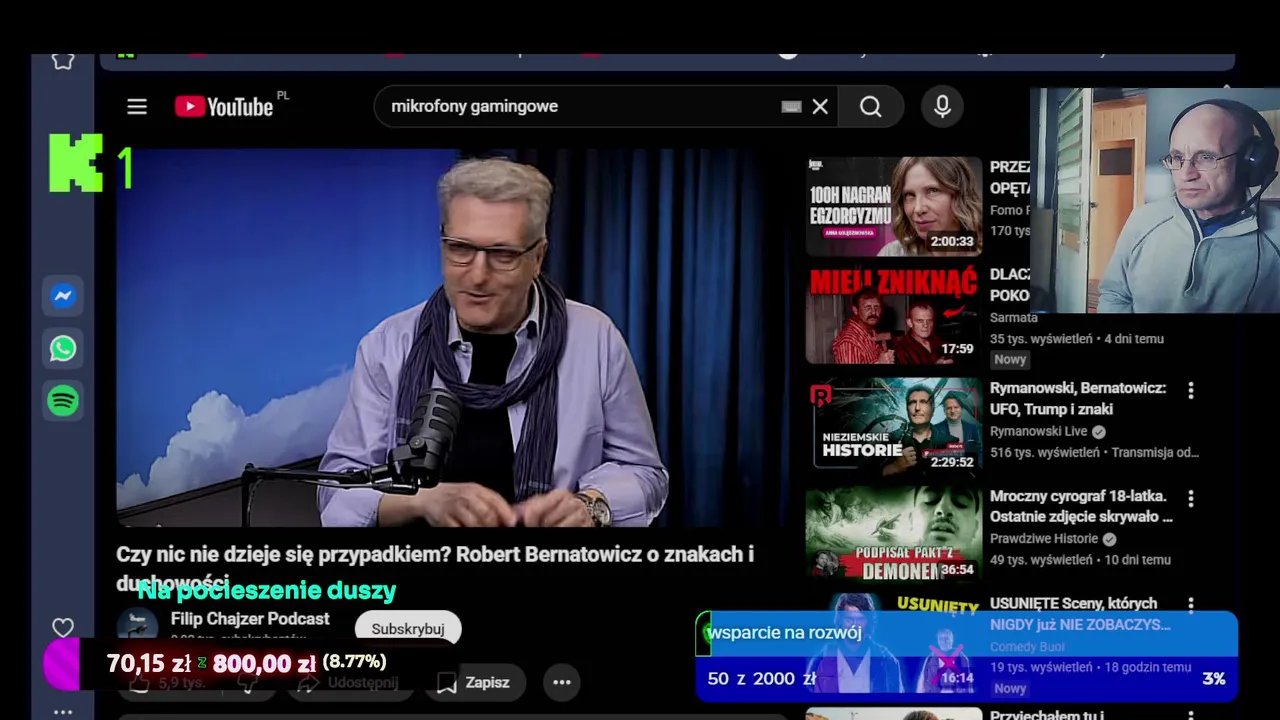This screenshot has height=720, width=1280.
Task: Click the '35 tys. wyświetleń • 4 dni temu' text
Action: (x=1077, y=339)
